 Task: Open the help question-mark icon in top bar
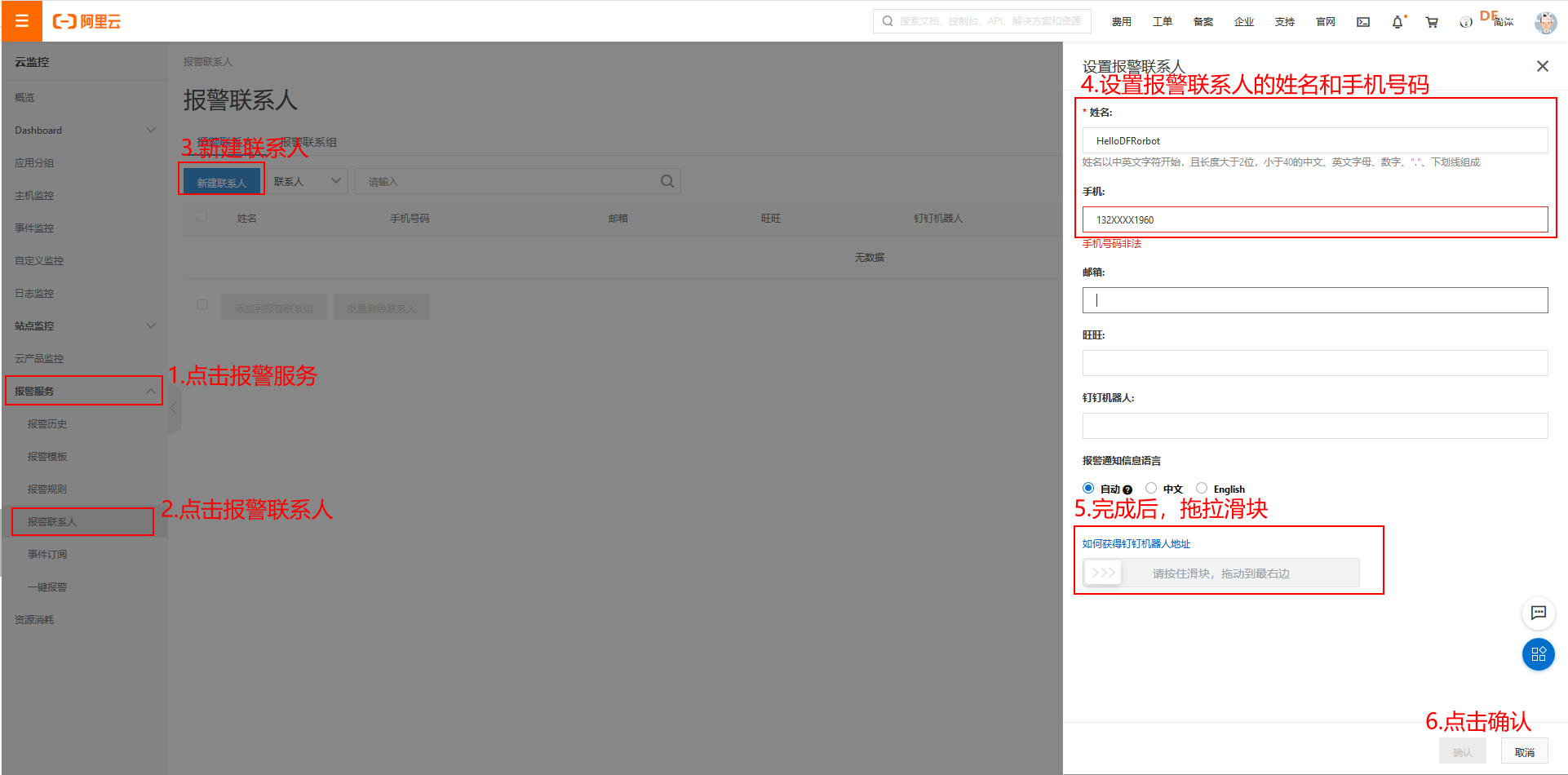point(1466,22)
